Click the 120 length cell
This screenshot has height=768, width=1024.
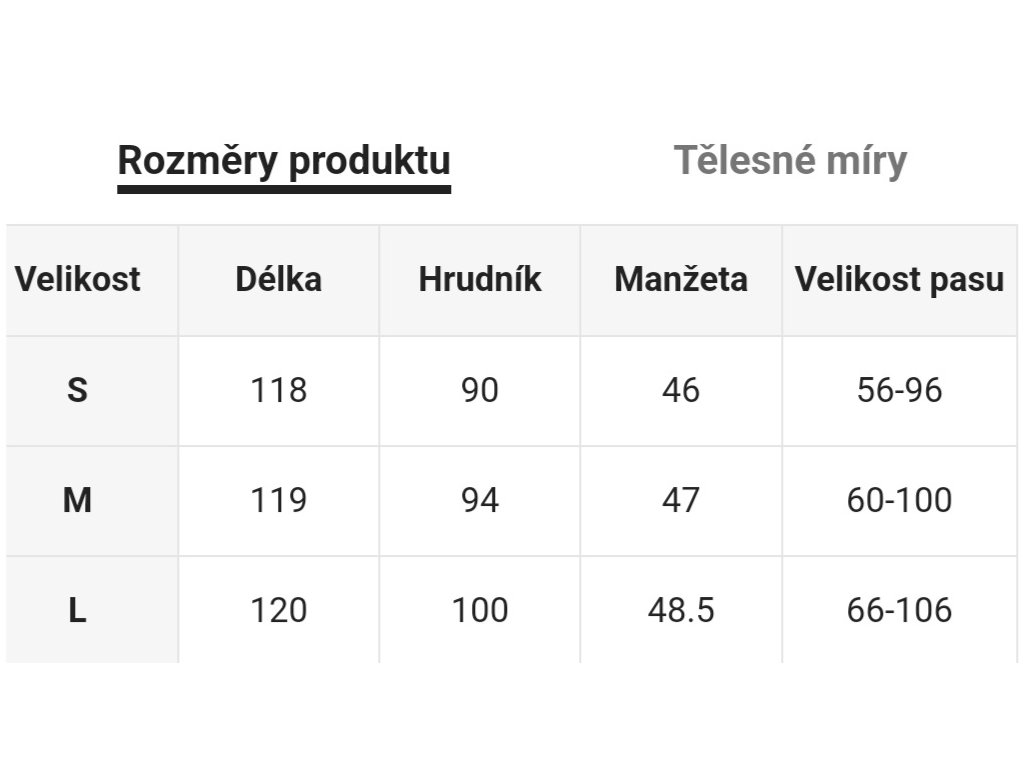[279, 611]
